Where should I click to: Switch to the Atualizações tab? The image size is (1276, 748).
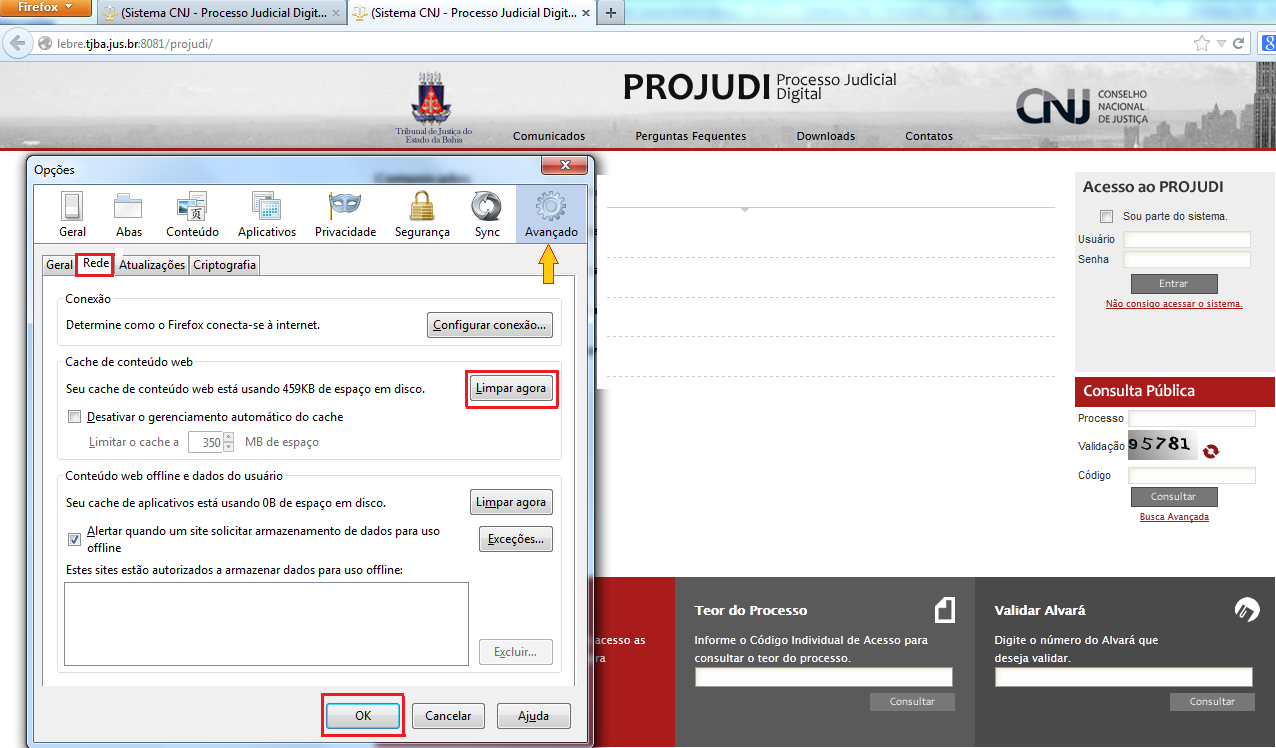152,265
